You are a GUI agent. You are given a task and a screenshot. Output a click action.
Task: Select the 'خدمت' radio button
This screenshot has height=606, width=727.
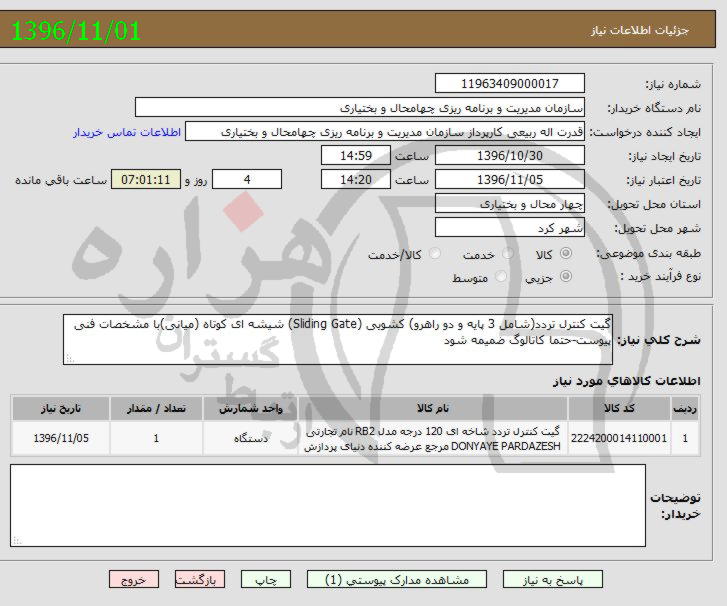coord(508,253)
